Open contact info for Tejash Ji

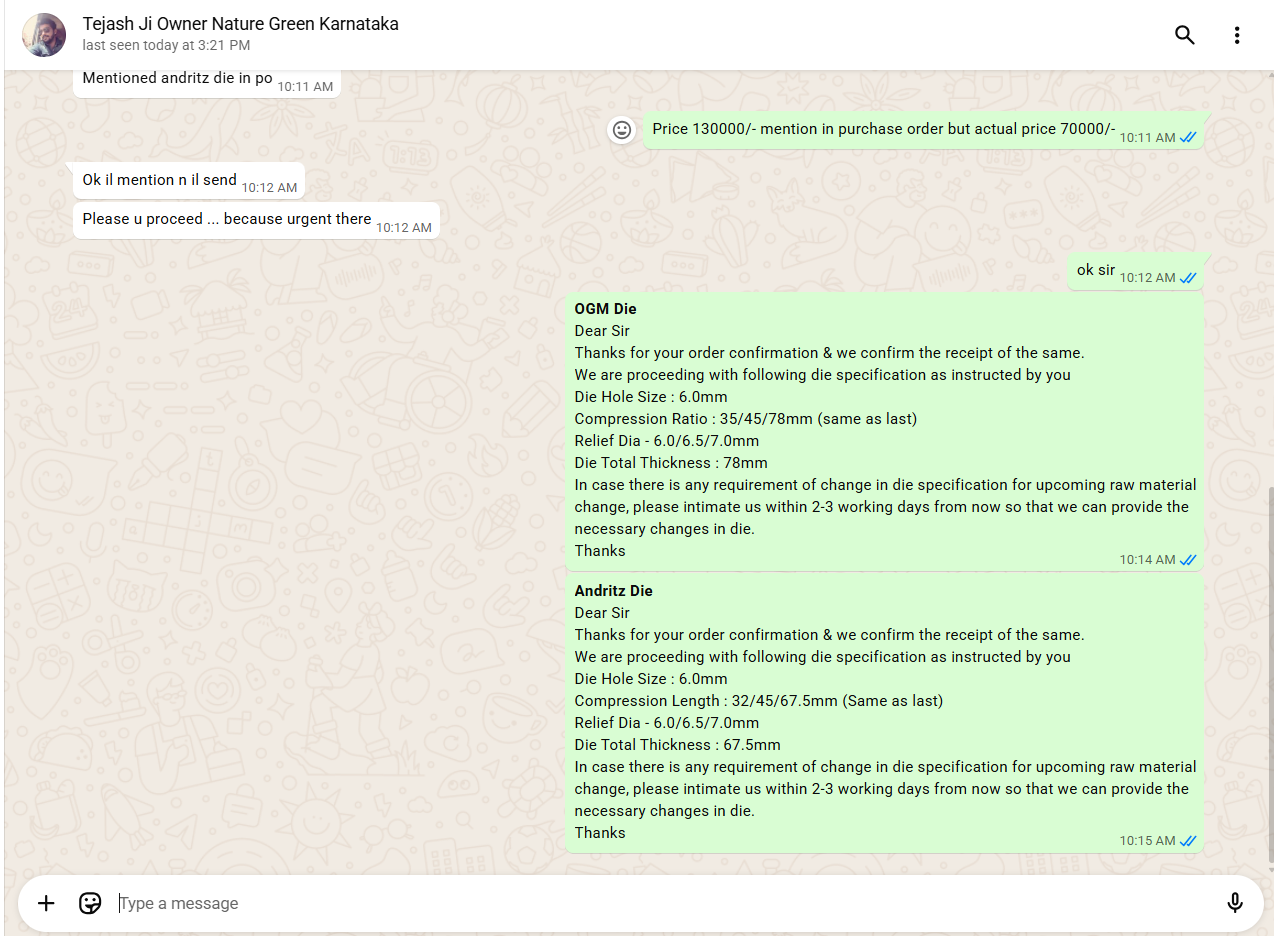[x=240, y=24]
